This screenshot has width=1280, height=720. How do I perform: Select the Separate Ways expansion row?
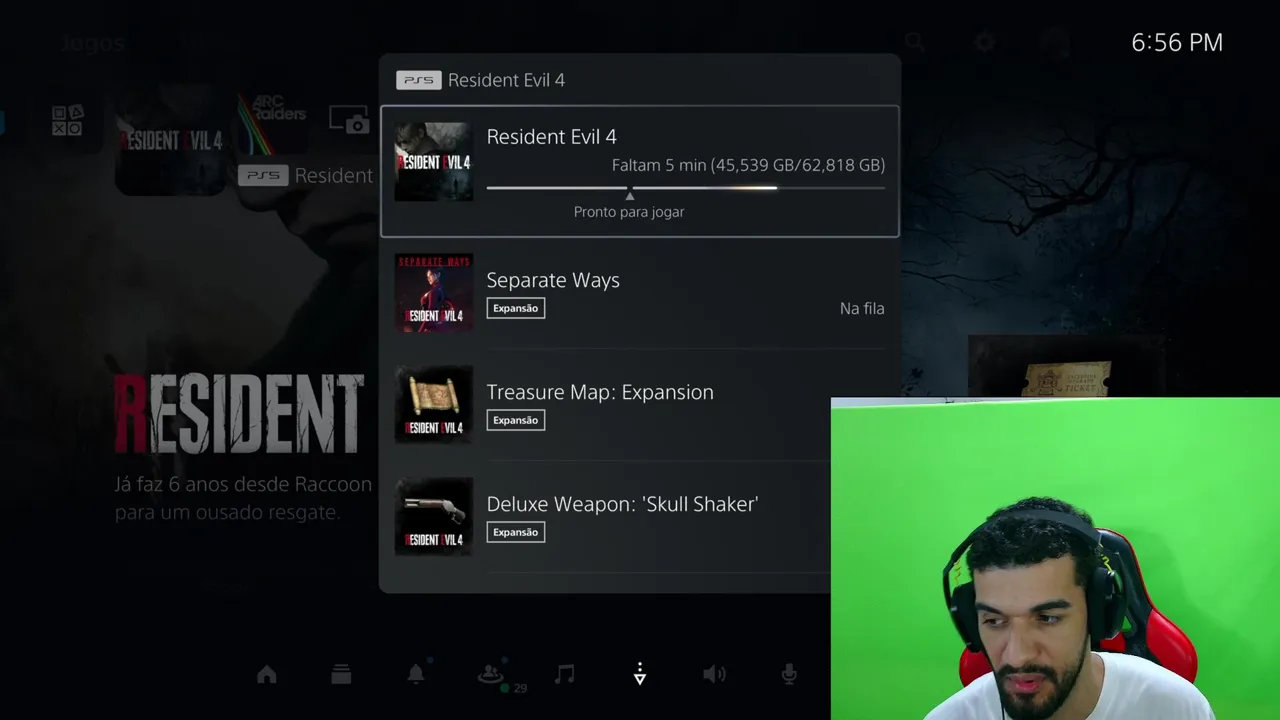click(640, 293)
